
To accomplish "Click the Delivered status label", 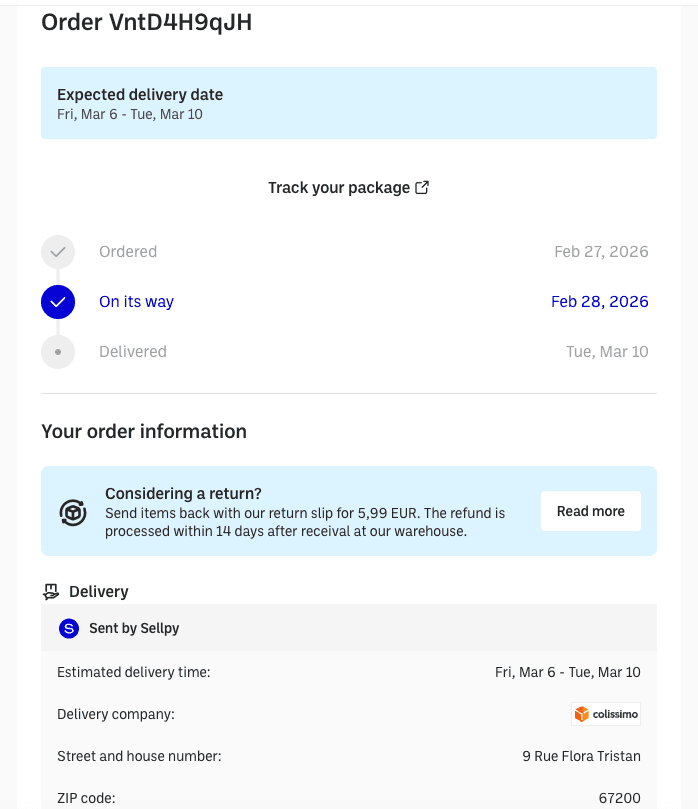I will (133, 352).
